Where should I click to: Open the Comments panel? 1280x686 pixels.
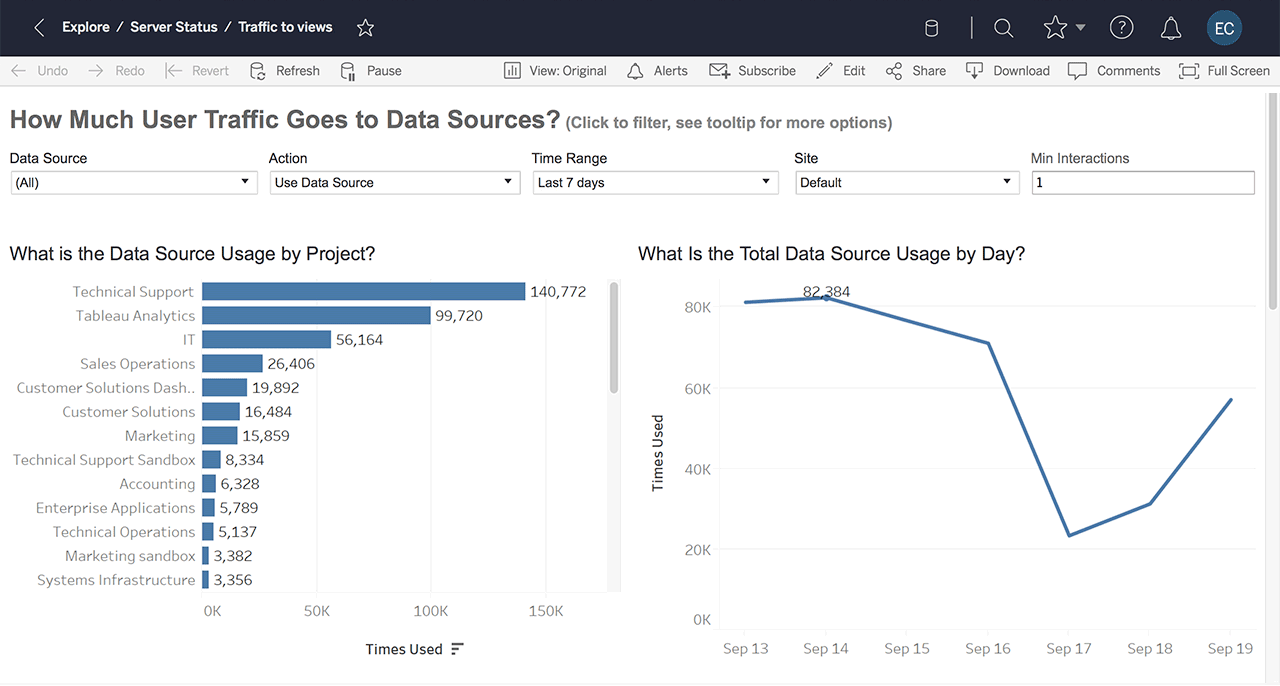1113,71
